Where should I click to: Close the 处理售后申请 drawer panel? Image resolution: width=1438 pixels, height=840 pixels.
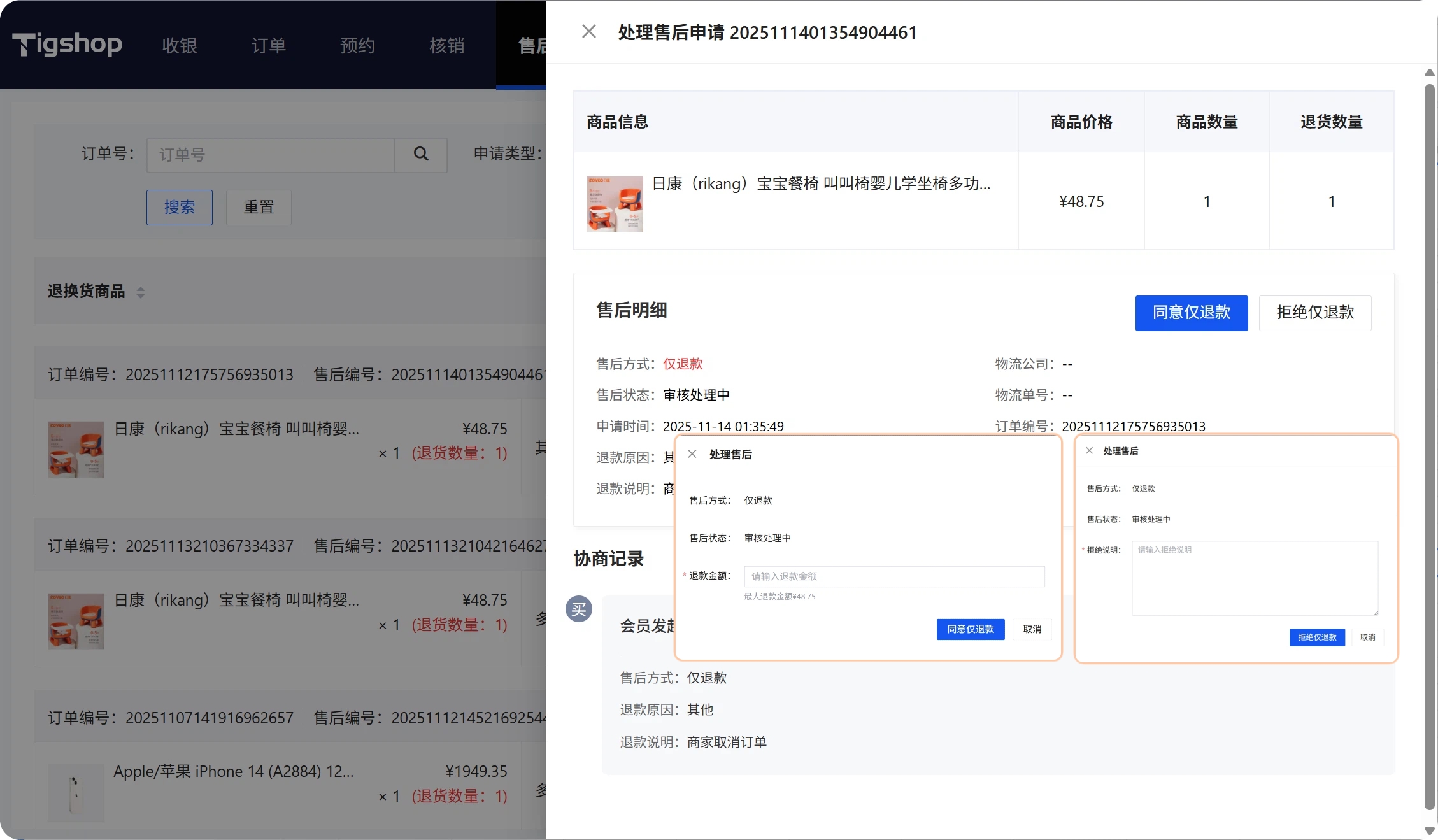(588, 32)
